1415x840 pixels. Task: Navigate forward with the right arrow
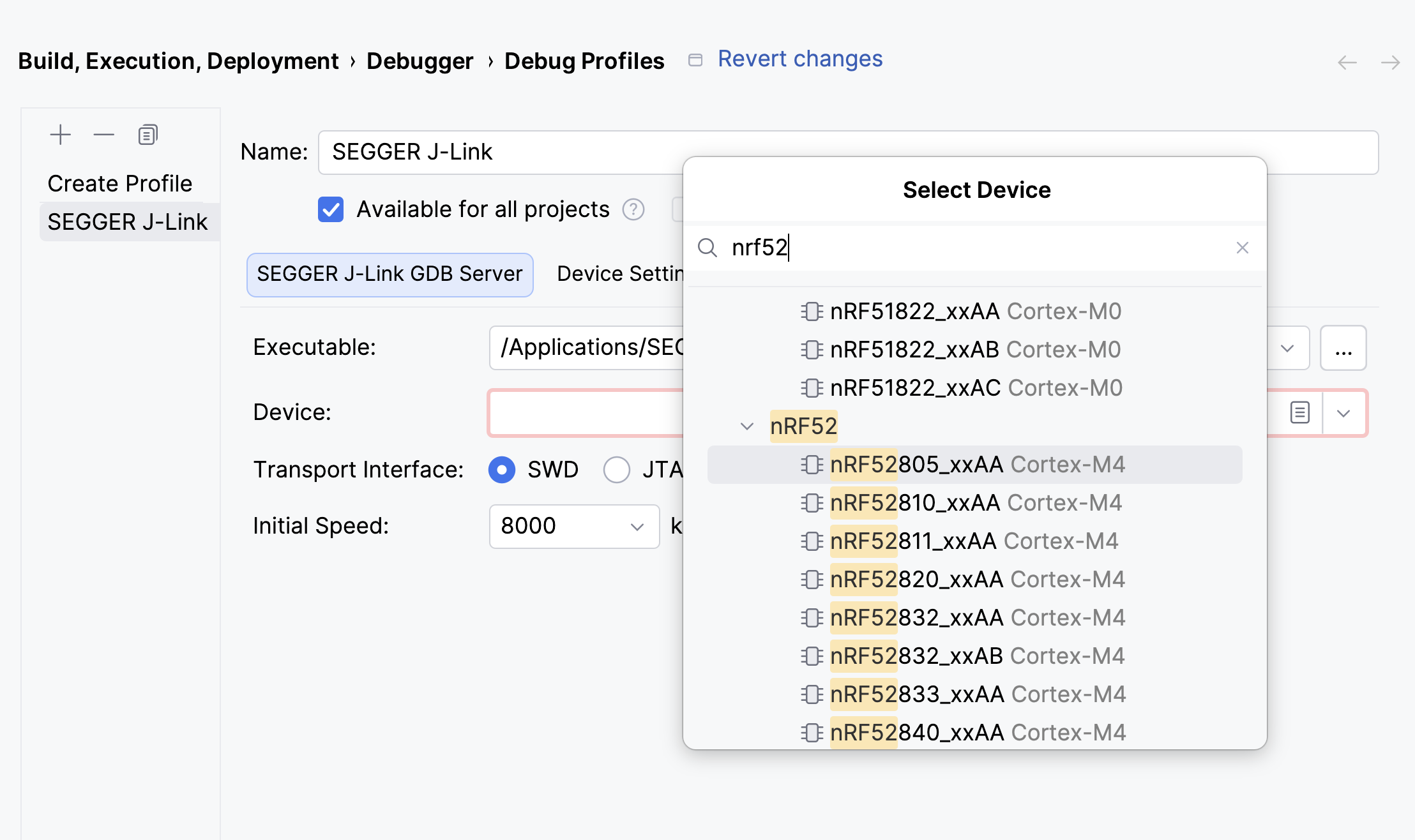click(1390, 63)
